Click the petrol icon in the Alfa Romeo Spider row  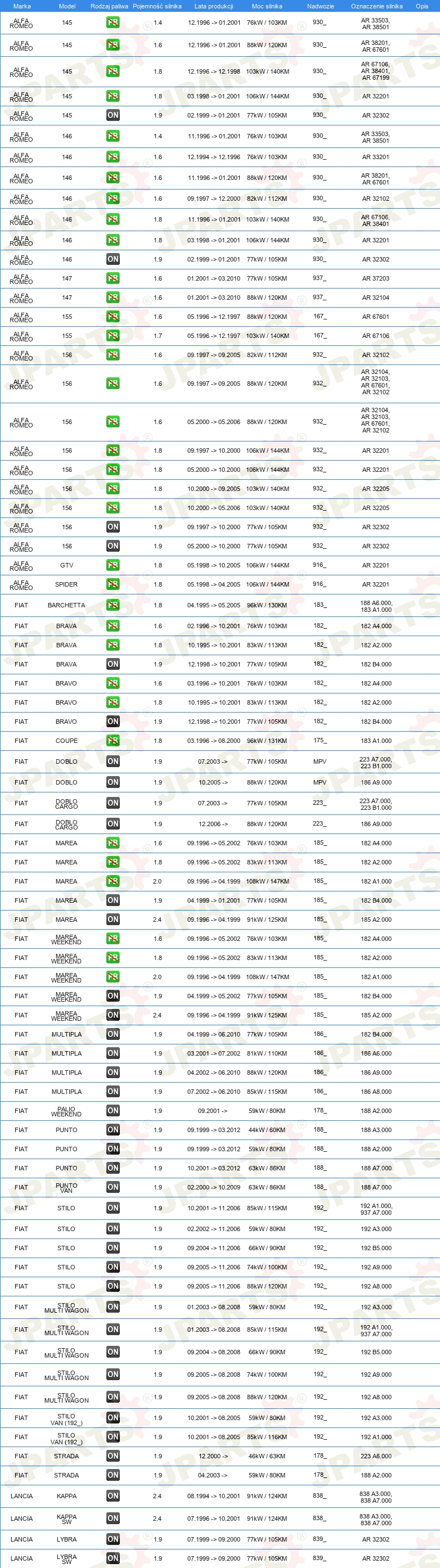(x=113, y=584)
